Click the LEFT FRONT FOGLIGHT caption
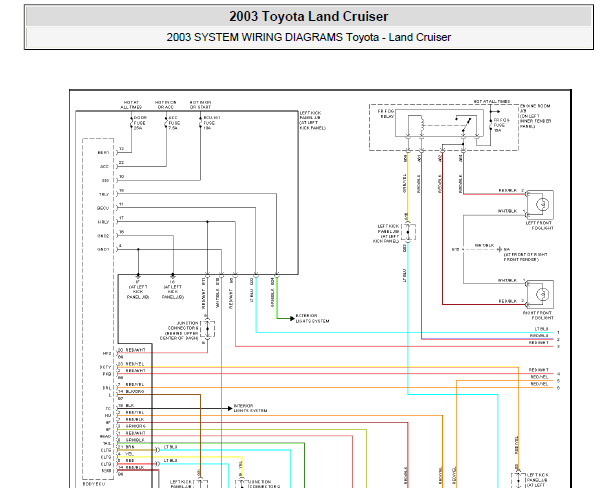The width and height of the screenshot is (608, 488). click(539, 226)
